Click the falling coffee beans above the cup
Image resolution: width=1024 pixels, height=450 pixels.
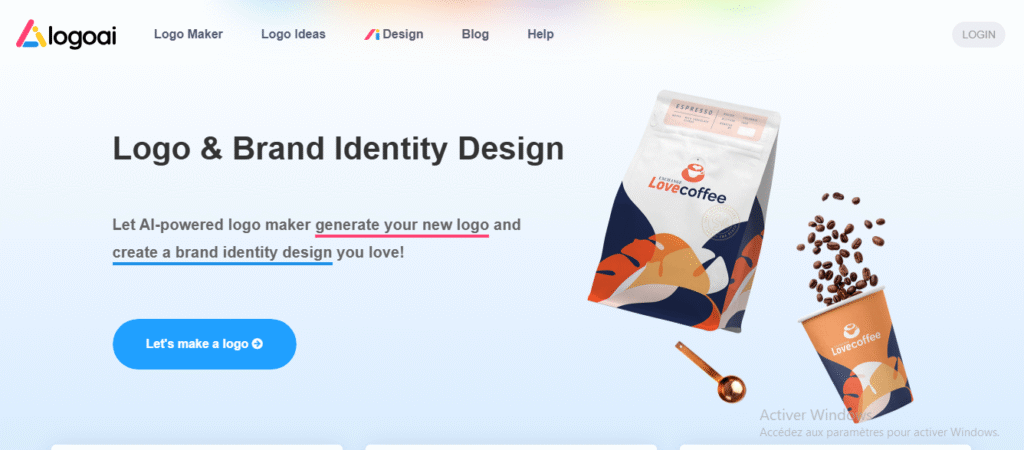click(x=839, y=248)
